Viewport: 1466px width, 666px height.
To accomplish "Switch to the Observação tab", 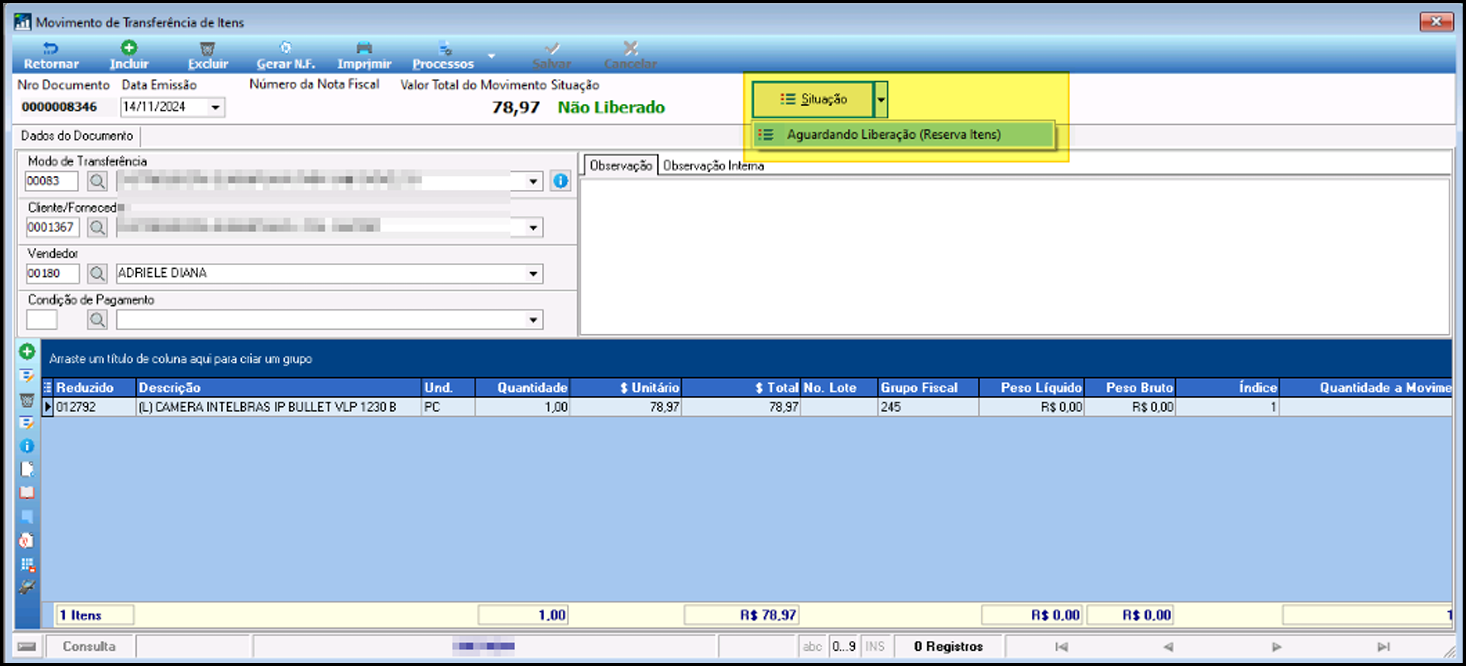I will point(620,166).
